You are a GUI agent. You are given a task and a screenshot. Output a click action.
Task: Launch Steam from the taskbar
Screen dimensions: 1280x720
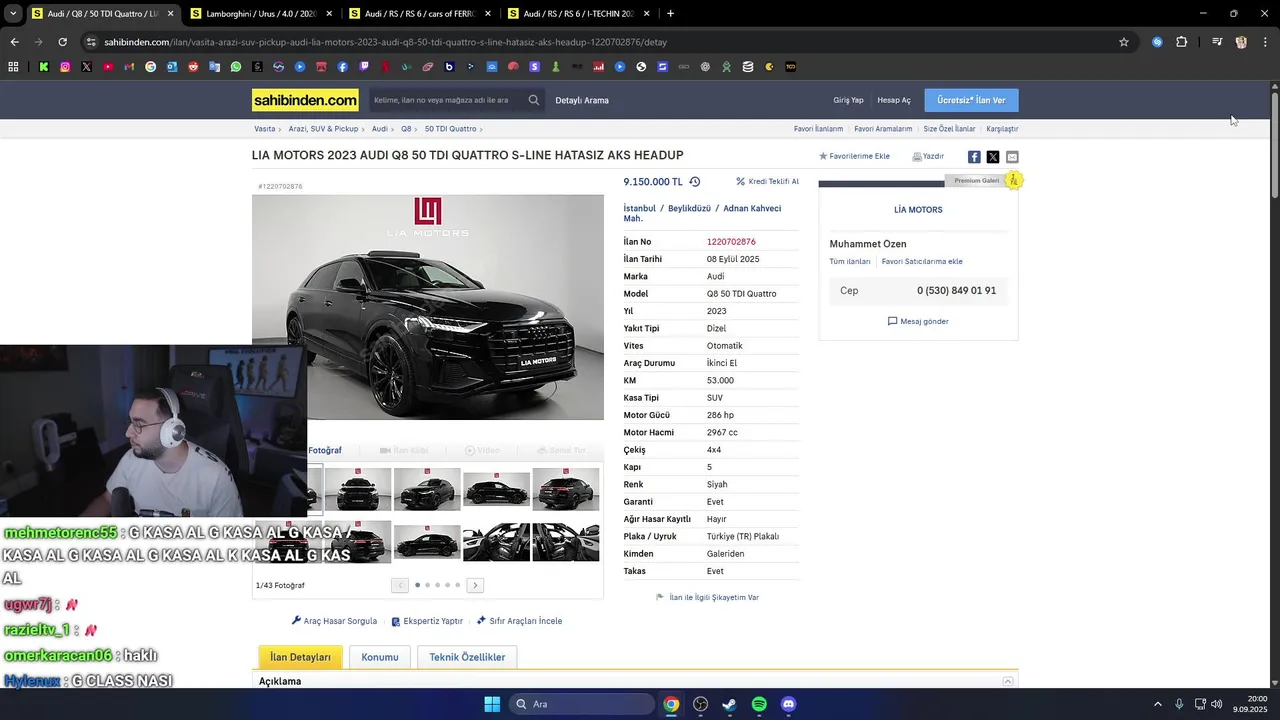point(729,704)
